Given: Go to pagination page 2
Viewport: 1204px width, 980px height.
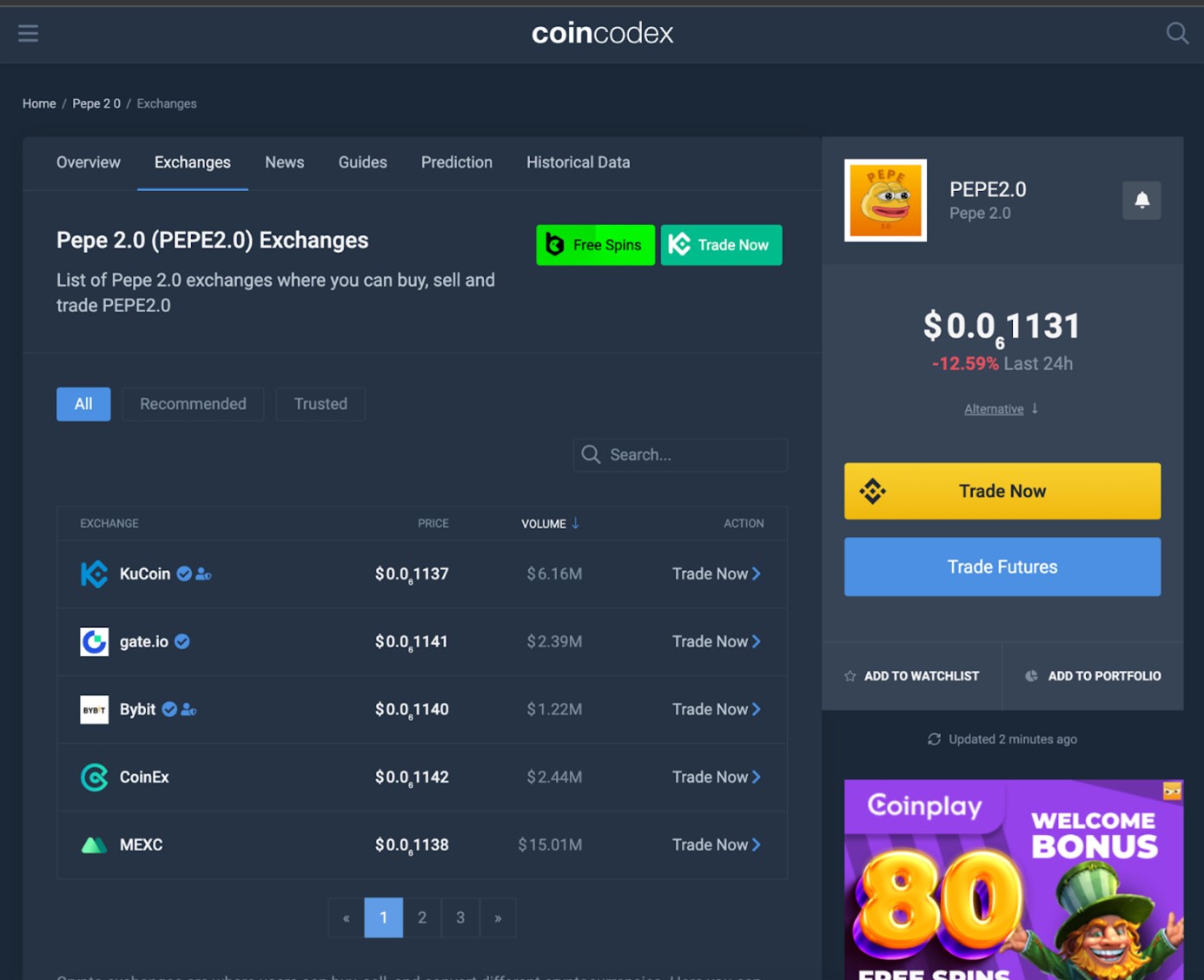Looking at the screenshot, I should [422, 917].
